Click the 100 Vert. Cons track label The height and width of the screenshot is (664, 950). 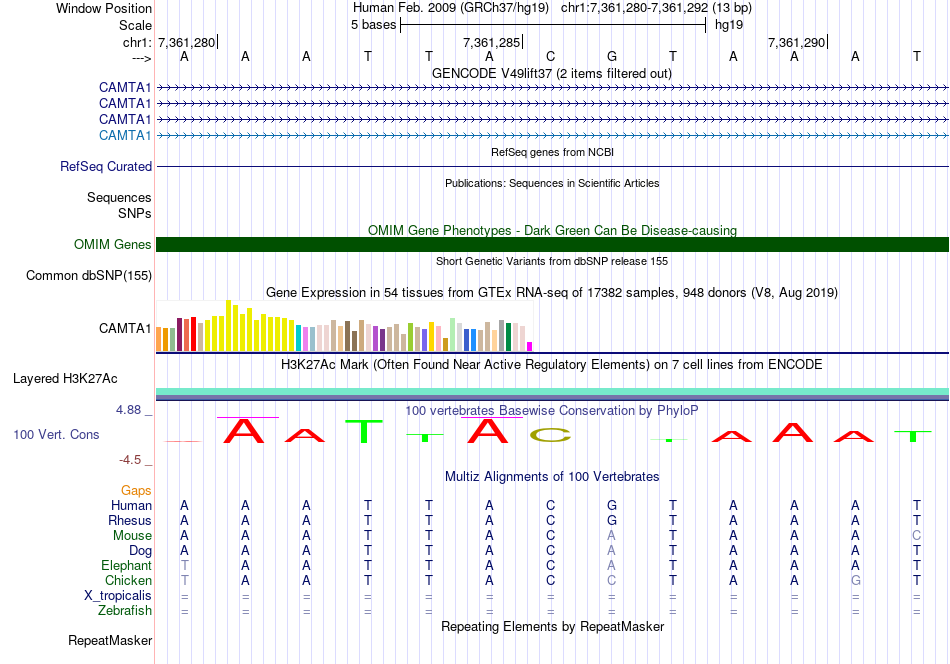coord(56,434)
